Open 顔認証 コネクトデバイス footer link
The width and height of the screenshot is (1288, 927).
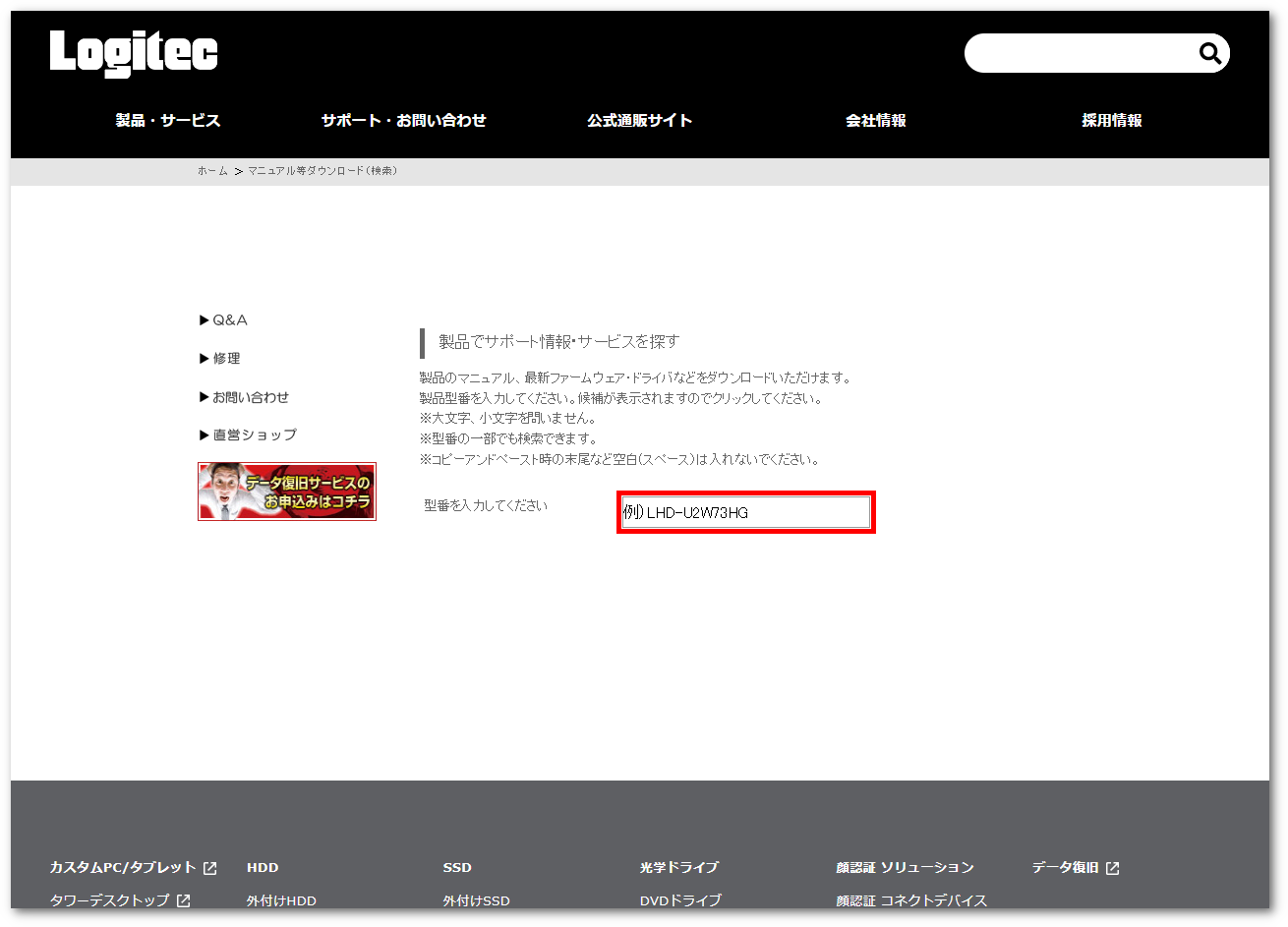pyautogui.click(x=911, y=900)
